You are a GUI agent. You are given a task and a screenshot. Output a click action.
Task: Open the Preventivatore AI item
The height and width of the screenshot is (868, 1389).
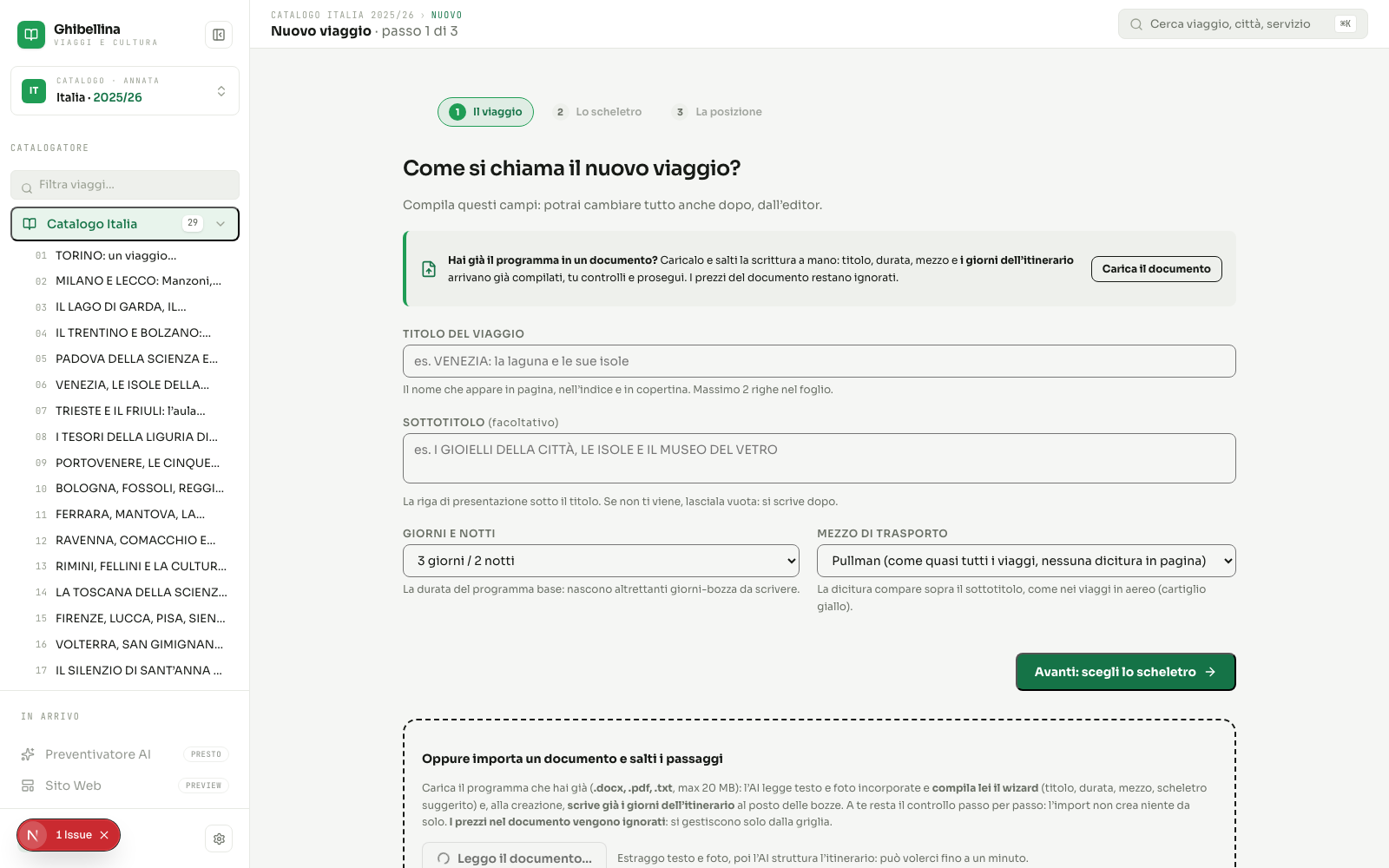point(125,754)
